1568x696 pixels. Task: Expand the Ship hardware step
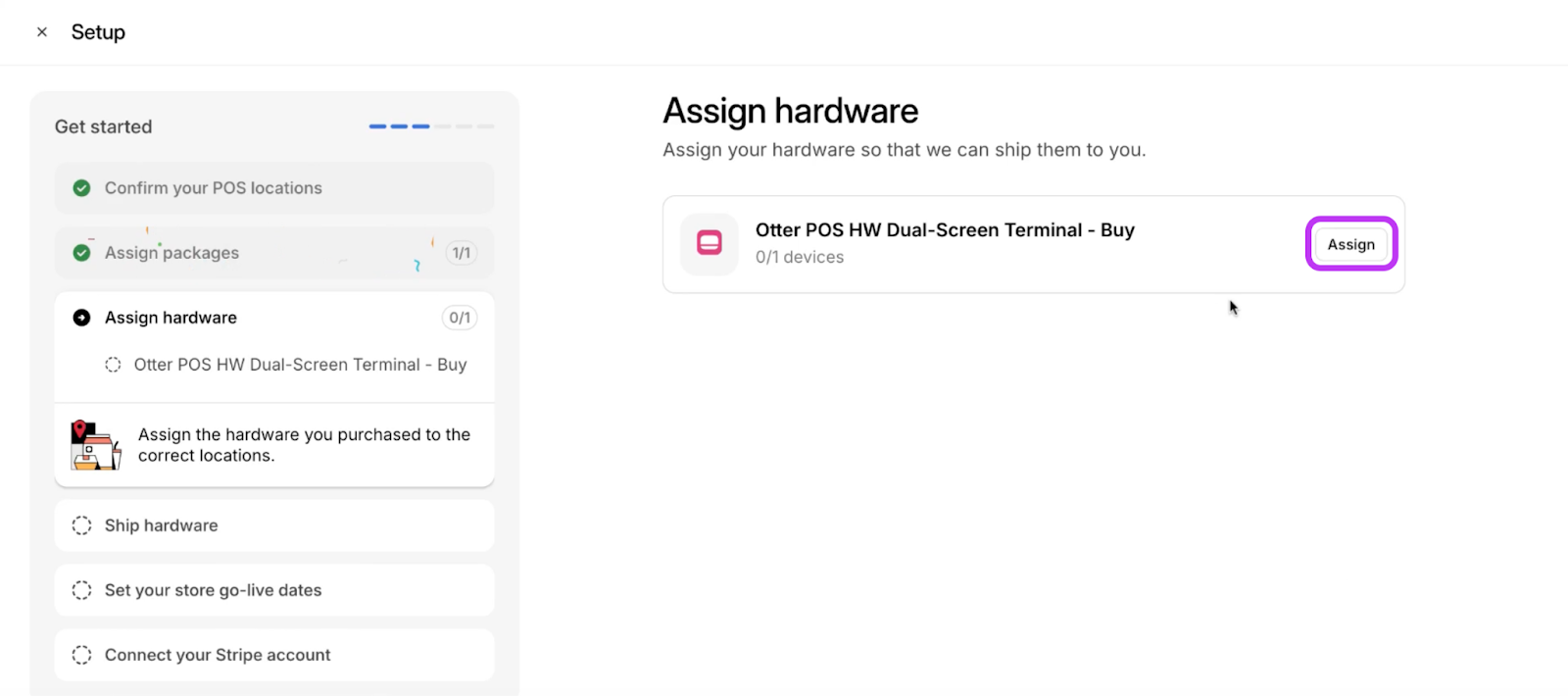(162, 525)
